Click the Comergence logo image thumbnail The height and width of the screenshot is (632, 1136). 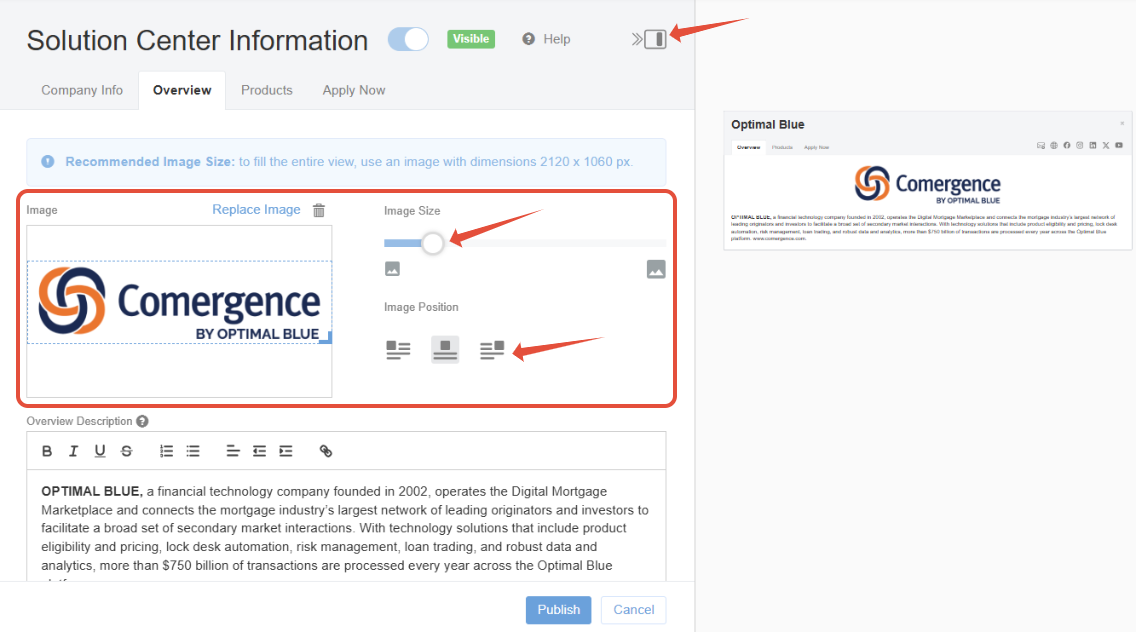tap(179, 302)
